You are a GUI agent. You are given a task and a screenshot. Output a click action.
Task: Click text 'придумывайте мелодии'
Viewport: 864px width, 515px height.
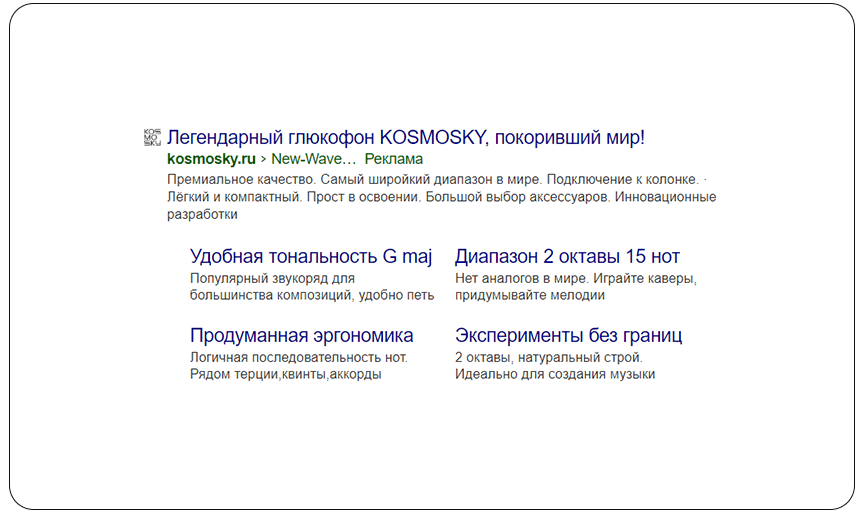pyautogui.click(x=530, y=295)
